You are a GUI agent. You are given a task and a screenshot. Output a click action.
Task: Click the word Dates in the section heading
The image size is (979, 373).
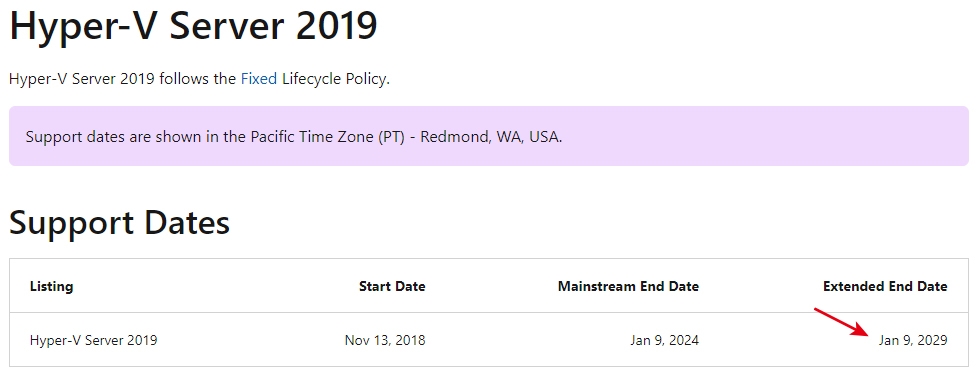click(187, 223)
